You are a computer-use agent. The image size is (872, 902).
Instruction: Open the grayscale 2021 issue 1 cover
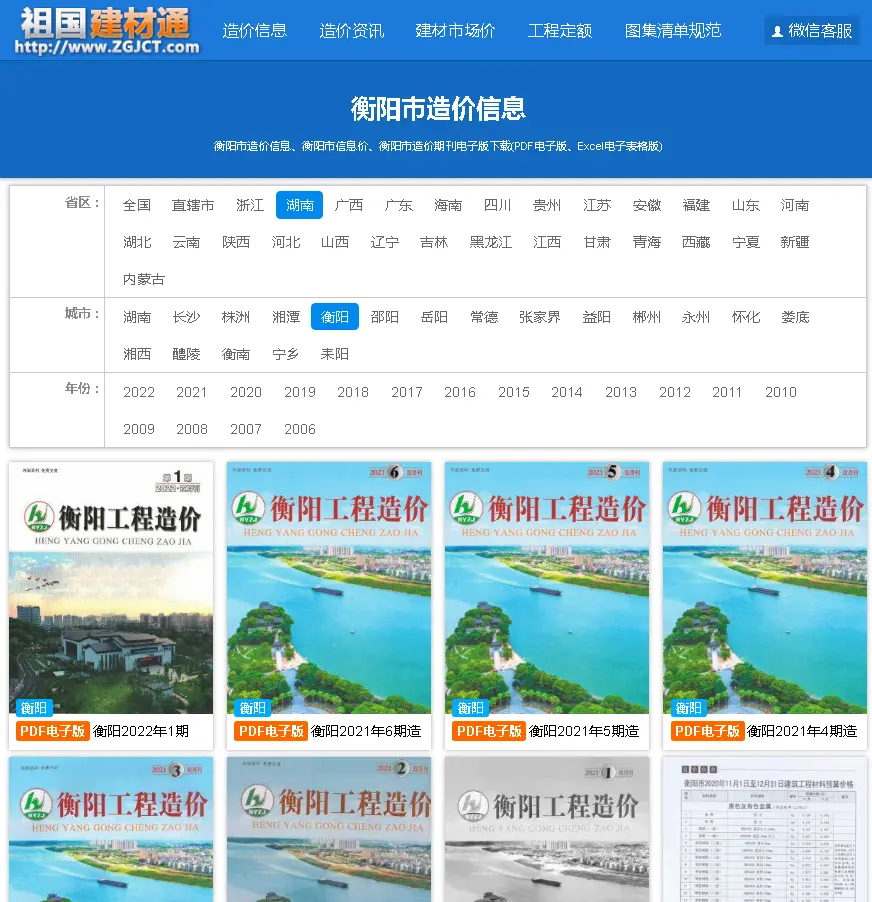(546, 830)
